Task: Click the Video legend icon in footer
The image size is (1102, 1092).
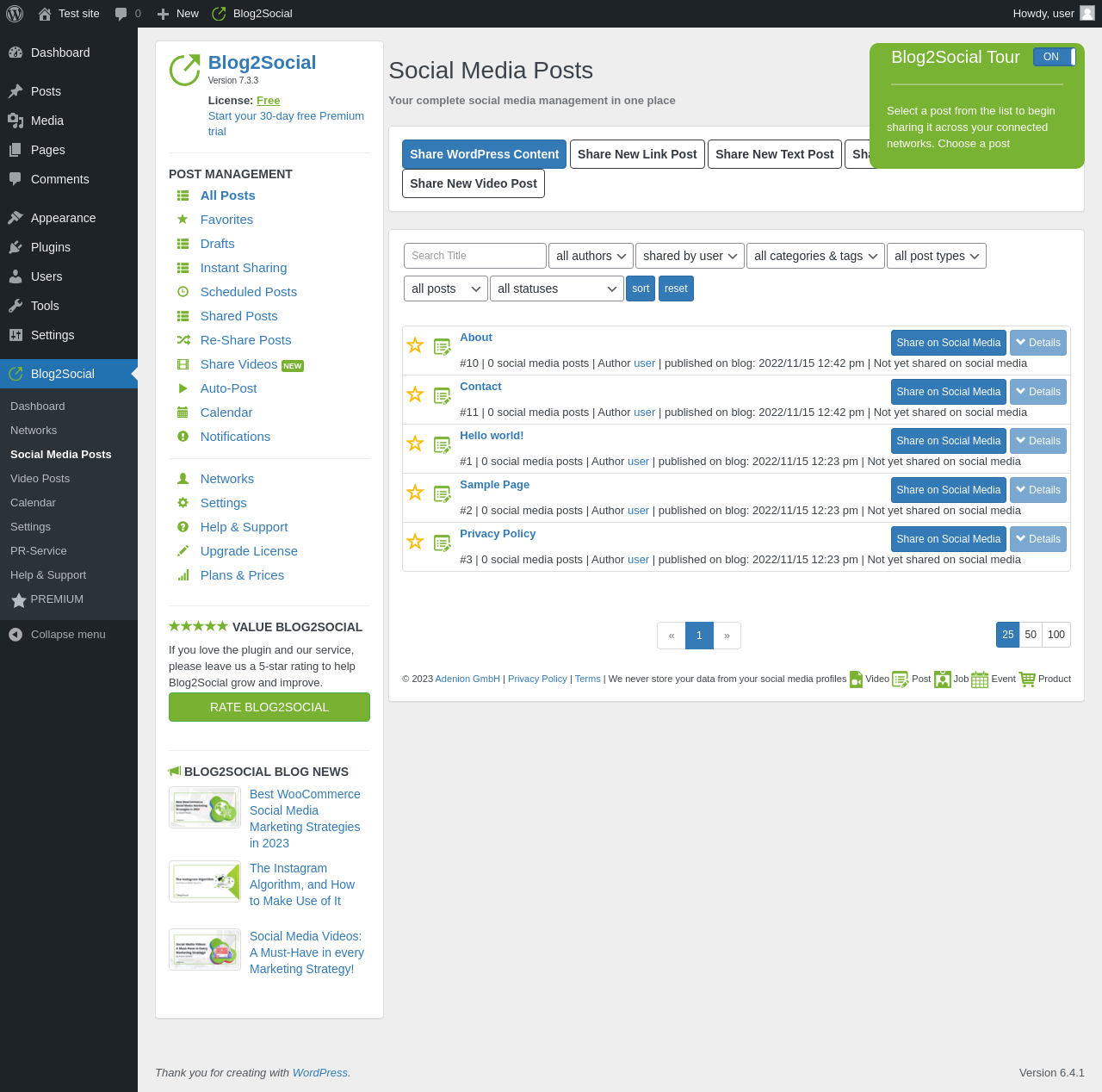Action: [x=856, y=679]
